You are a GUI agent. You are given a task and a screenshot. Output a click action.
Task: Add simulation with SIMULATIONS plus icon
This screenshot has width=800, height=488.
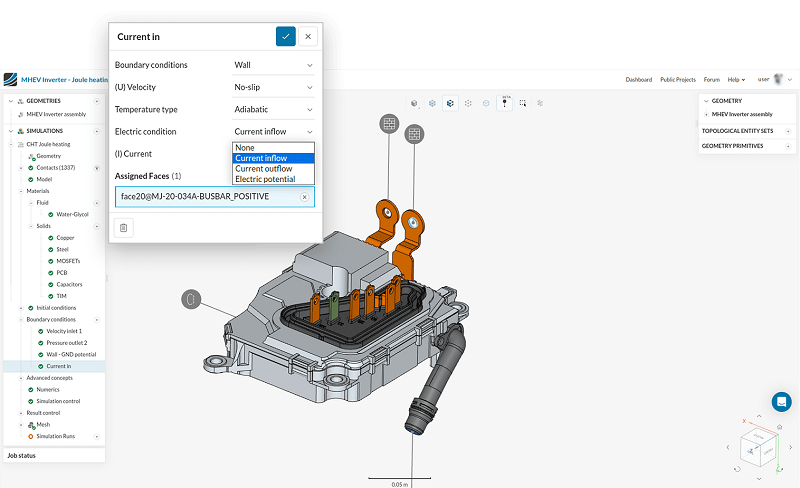coord(97,131)
